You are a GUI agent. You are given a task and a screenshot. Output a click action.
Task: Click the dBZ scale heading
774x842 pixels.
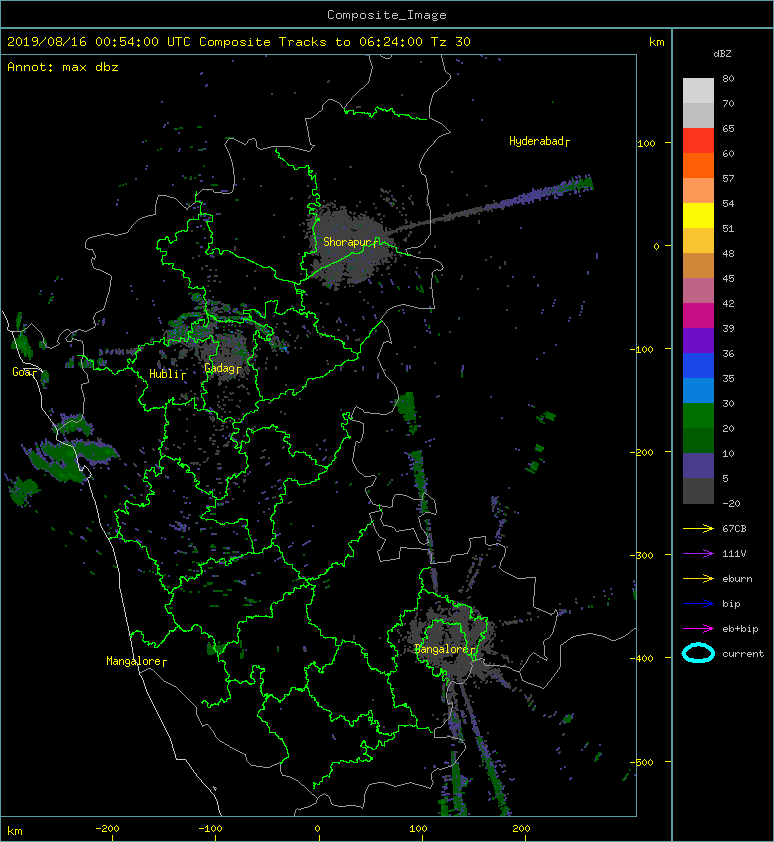point(722,54)
